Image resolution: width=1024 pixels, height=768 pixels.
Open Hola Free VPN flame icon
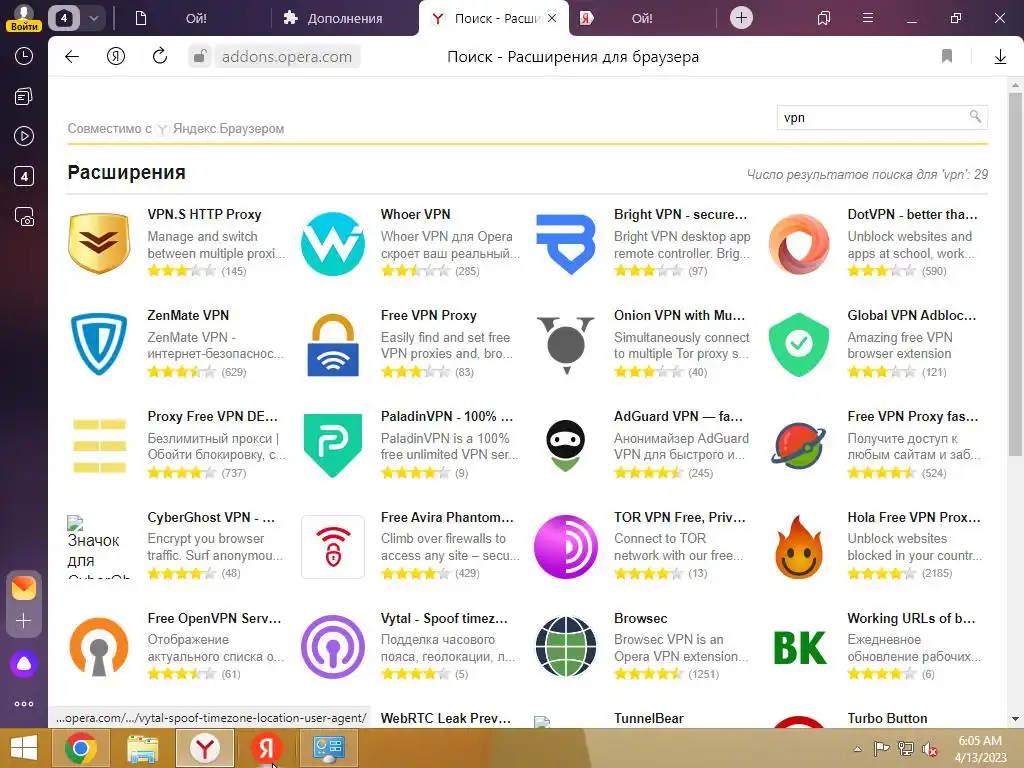pos(799,547)
